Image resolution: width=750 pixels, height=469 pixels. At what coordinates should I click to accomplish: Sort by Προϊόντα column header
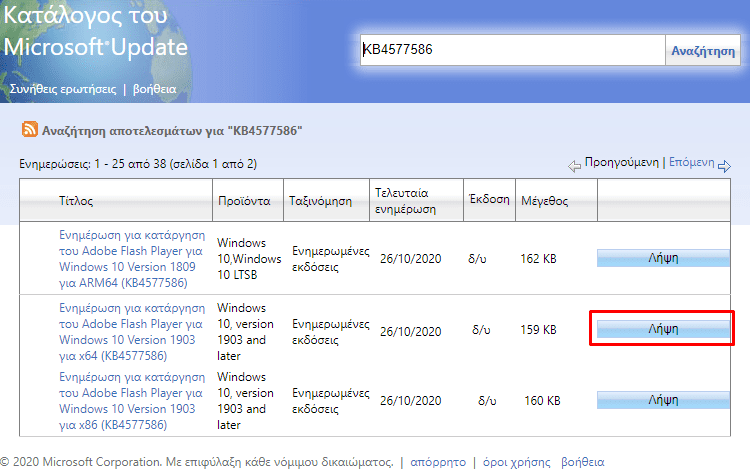(244, 201)
